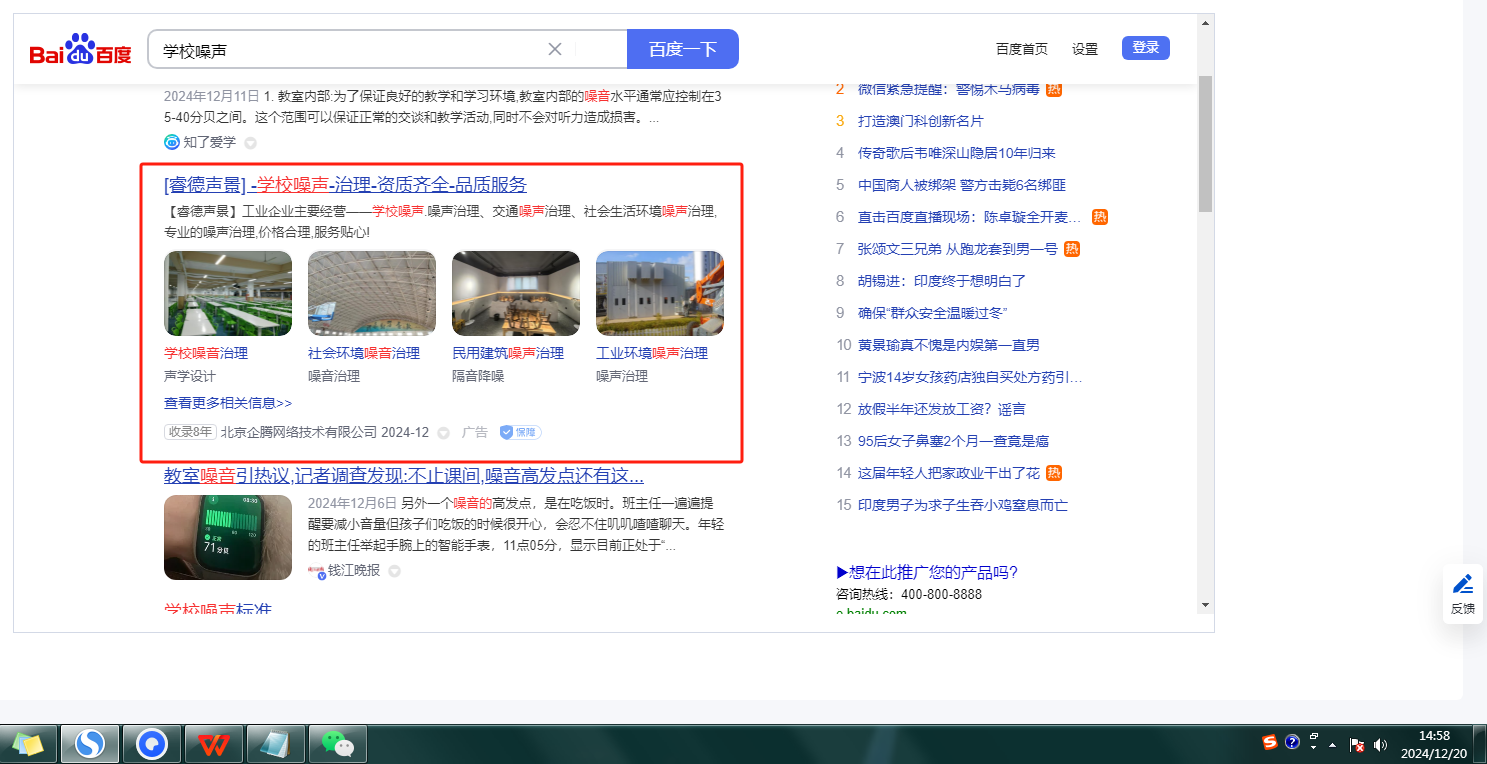Click the 保障 shield badge on the ad
Image resolution: width=1487 pixels, height=764 pixels.
[x=520, y=432]
